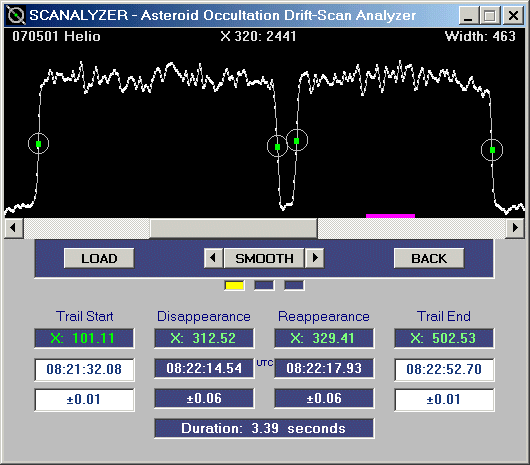
Task: Click the right arrow of horizontal scrollbar
Action: [515, 228]
